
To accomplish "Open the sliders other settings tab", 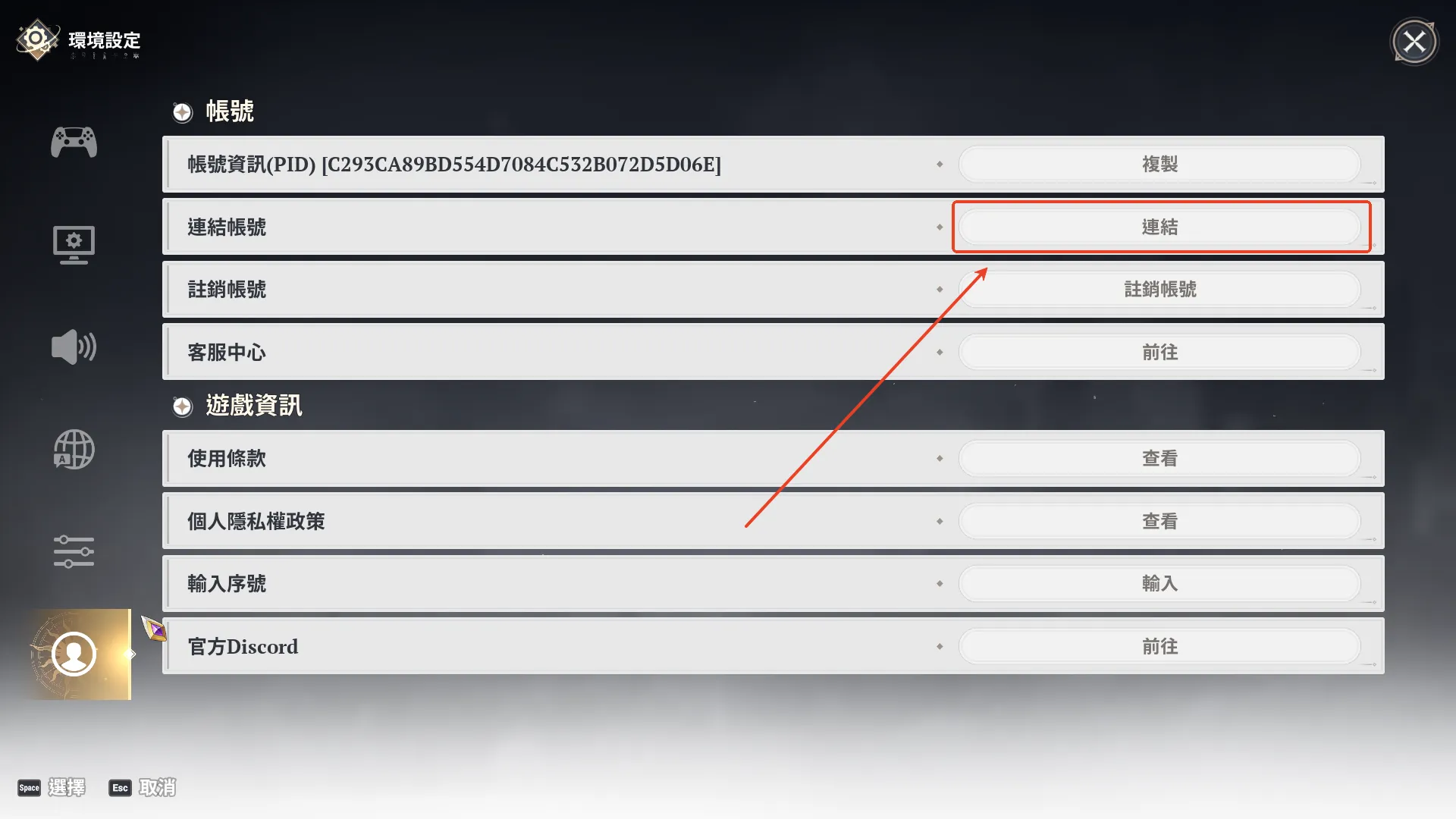I will (74, 552).
